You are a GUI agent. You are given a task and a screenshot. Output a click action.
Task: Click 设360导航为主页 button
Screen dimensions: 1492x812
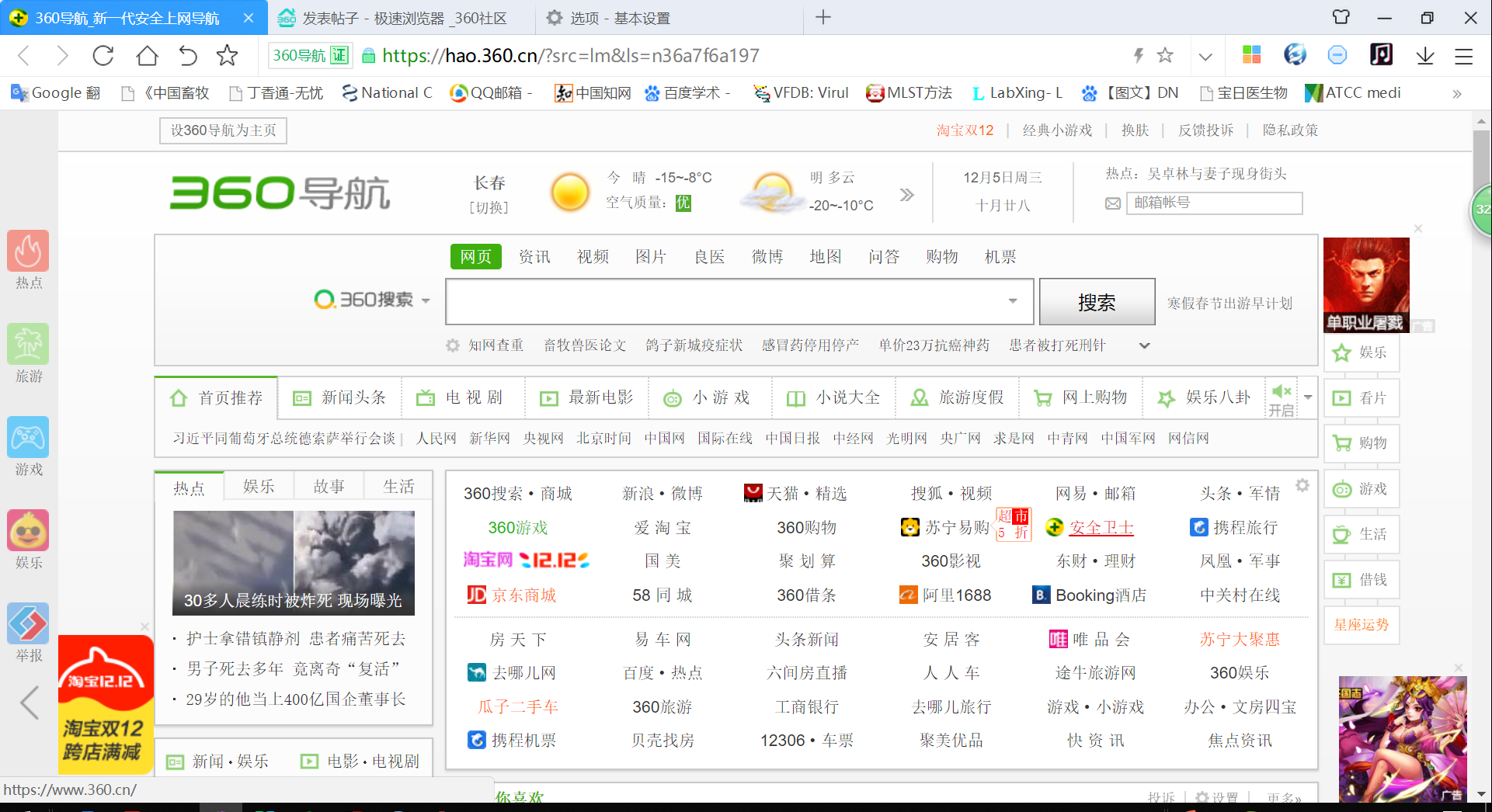224,130
